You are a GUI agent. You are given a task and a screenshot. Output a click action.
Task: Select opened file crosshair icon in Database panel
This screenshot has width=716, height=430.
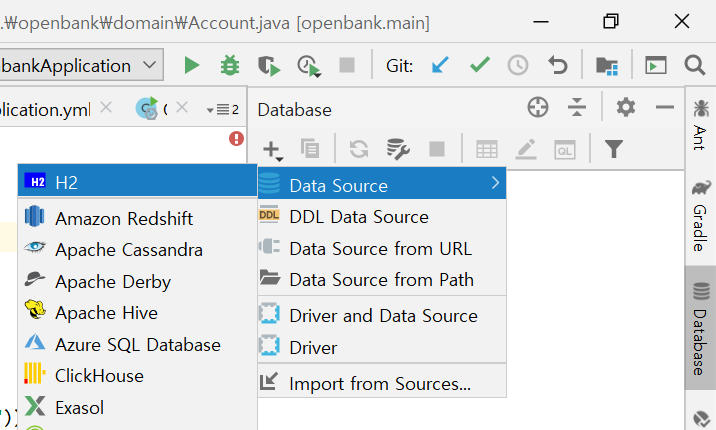tap(538, 108)
